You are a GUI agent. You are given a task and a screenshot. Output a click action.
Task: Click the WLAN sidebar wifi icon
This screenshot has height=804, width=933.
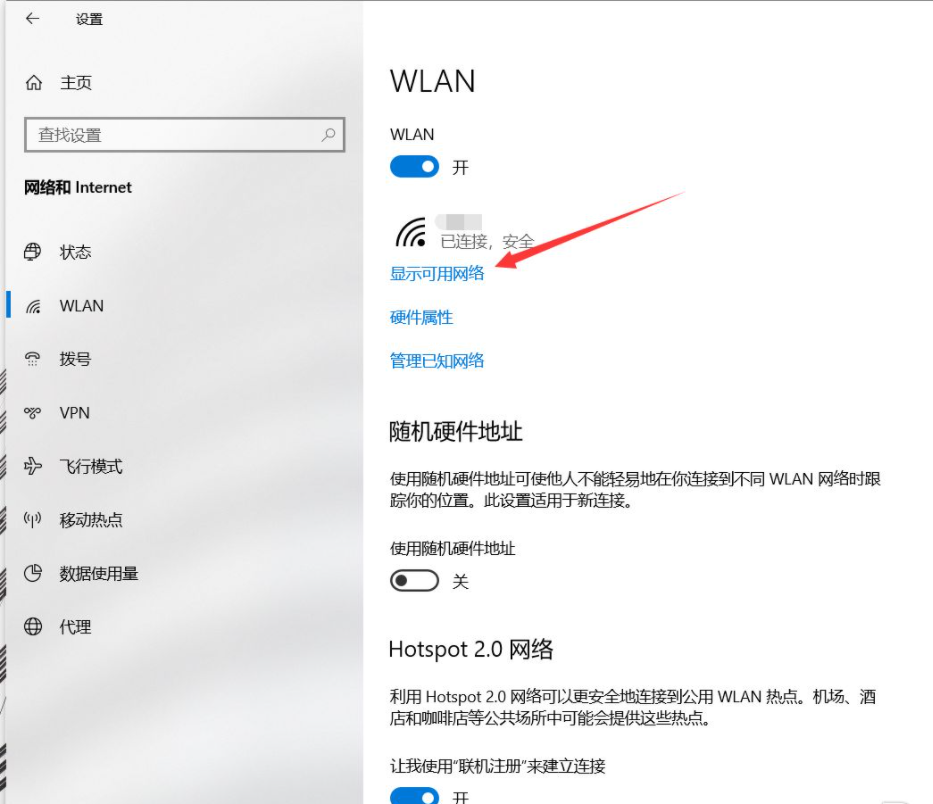click(33, 306)
